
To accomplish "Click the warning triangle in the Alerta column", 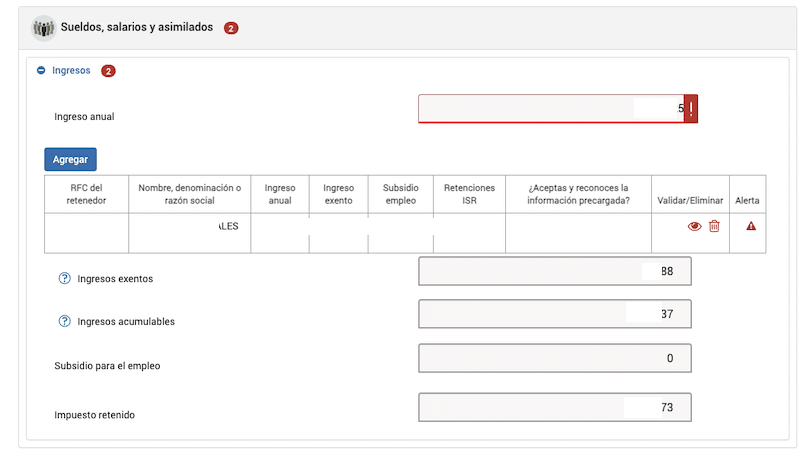I will tap(751, 226).
